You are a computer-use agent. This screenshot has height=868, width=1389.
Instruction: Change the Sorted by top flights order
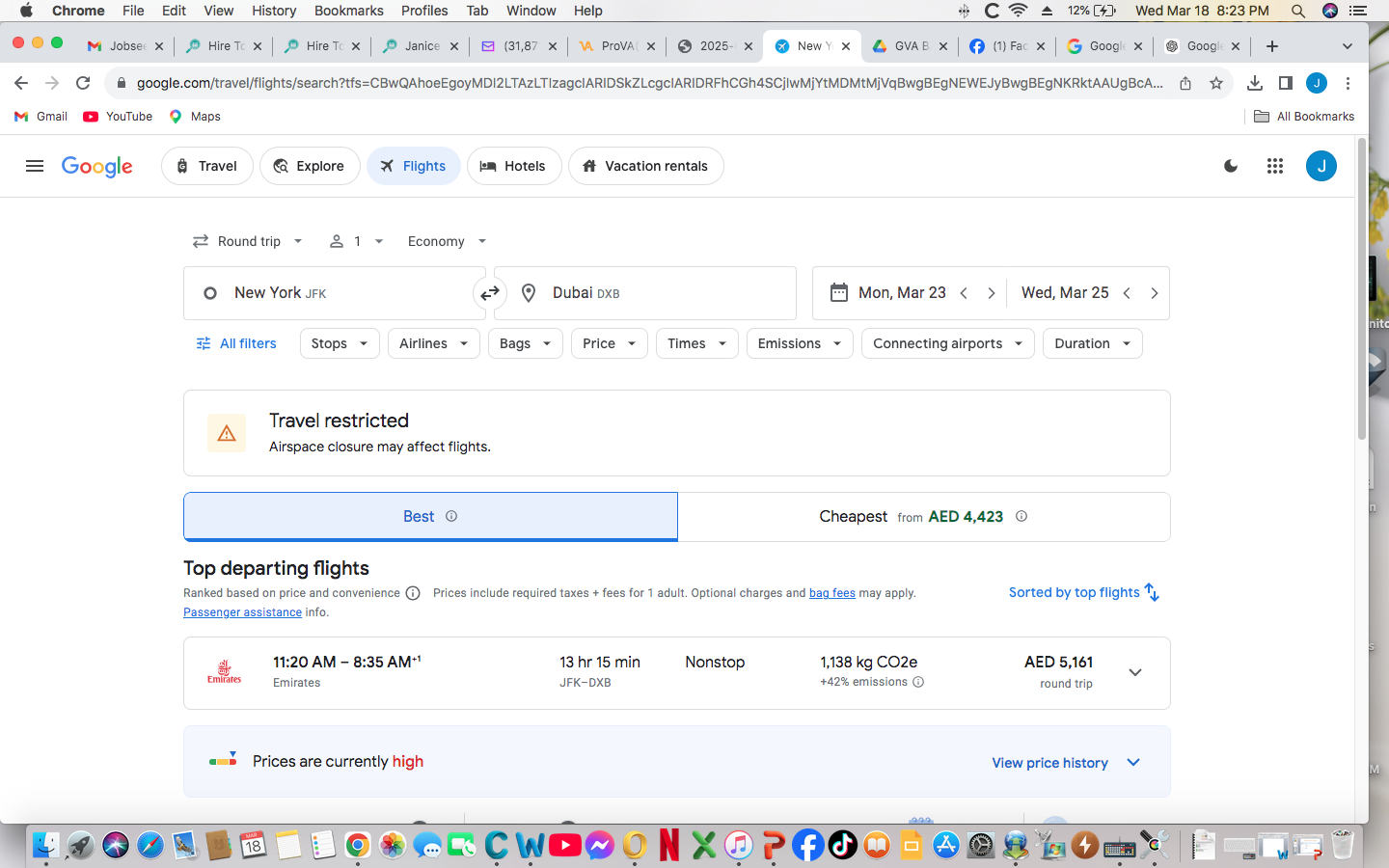click(1084, 592)
